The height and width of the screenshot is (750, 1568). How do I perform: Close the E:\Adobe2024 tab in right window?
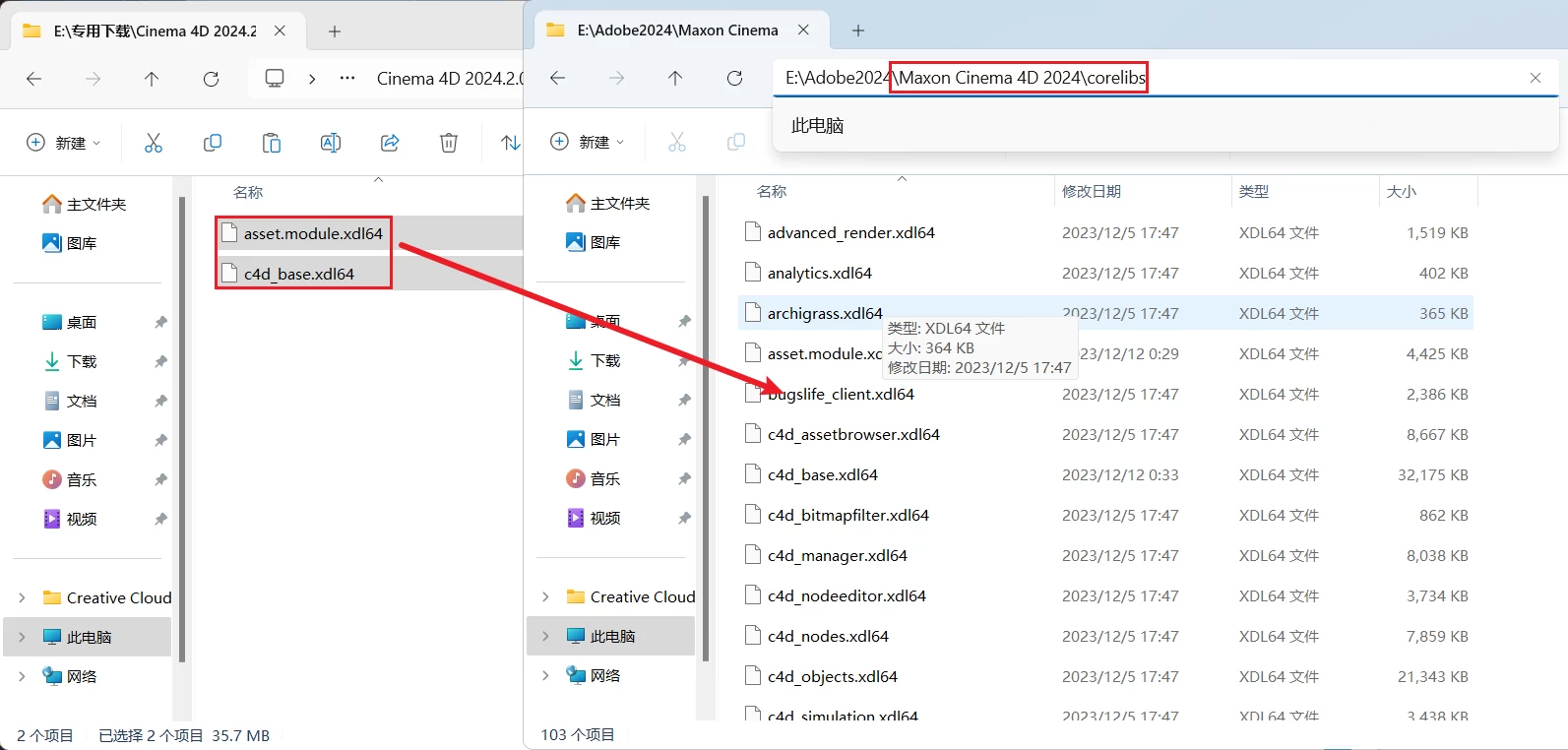coord(803,30)
